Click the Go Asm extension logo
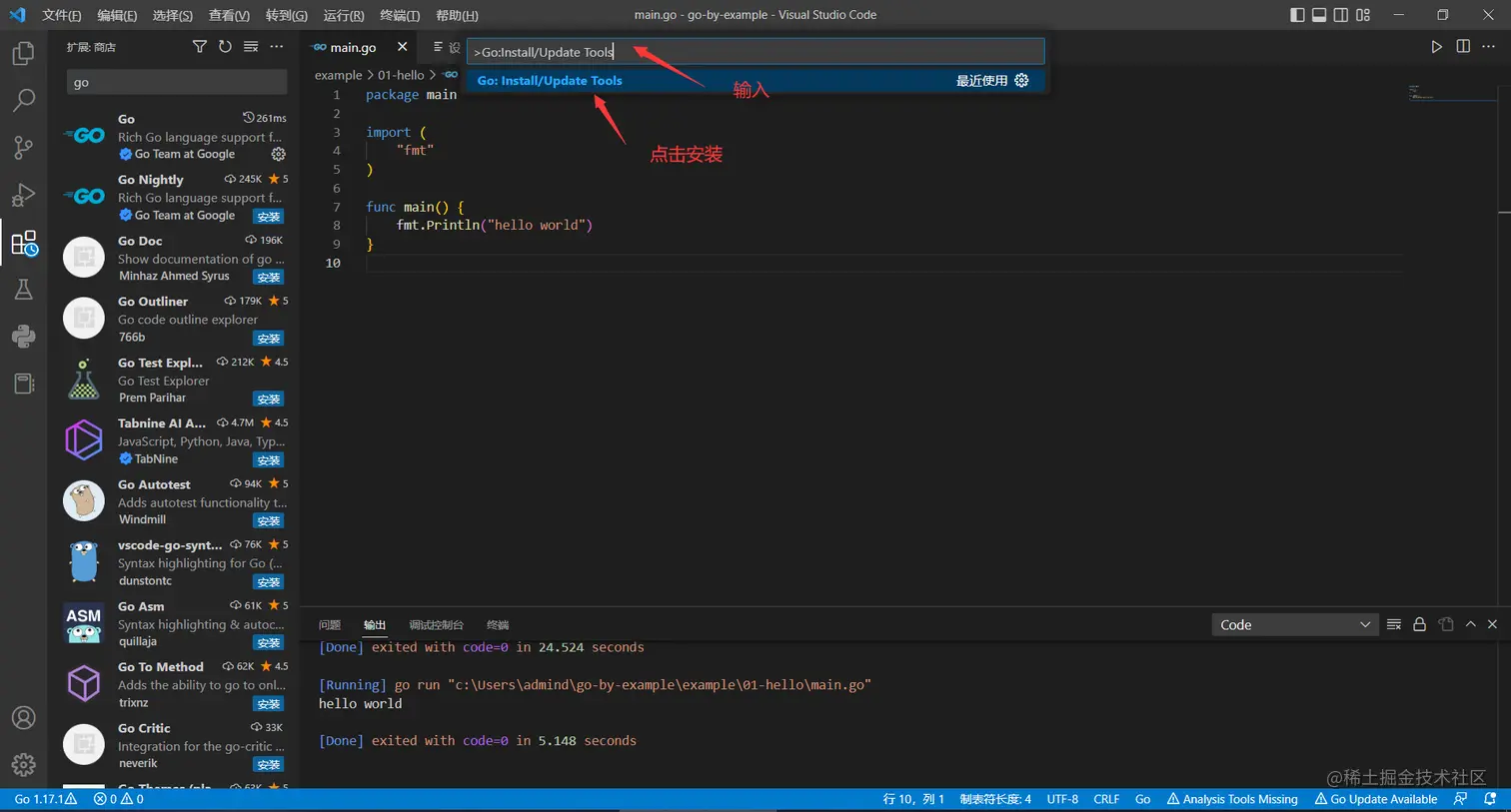The image size is (1511, 812). coord(84,623)
